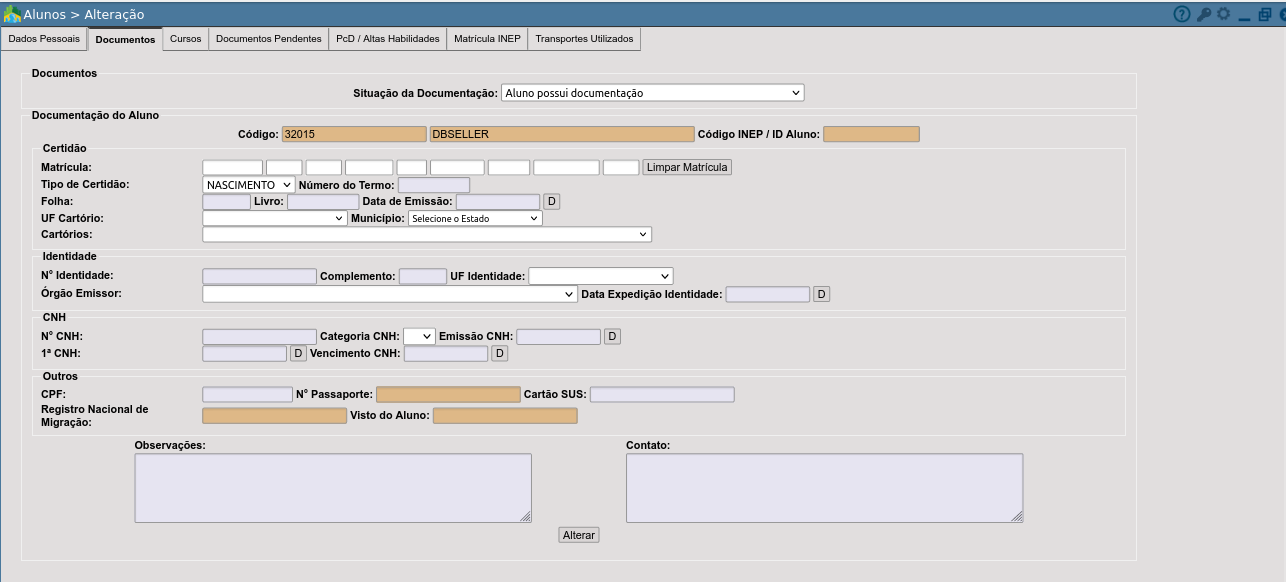Open date picker for Data Expedição Identidade
This screenshot has height=582, width=1286.
pos(822,294)
